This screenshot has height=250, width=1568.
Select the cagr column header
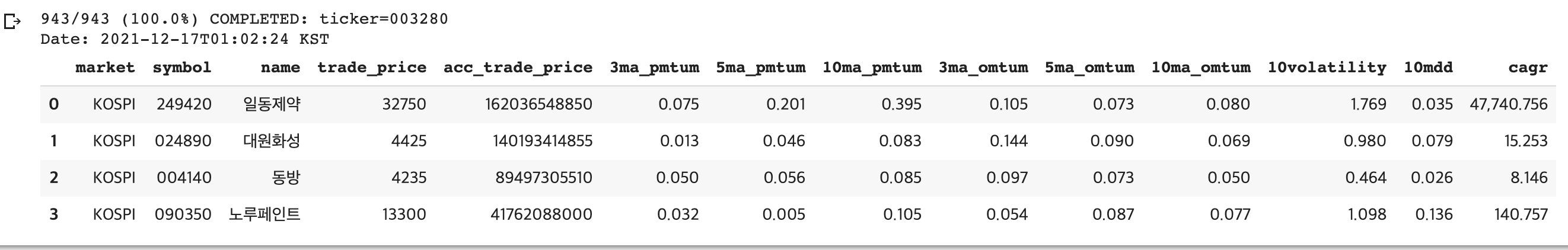tap(1528, 68)
